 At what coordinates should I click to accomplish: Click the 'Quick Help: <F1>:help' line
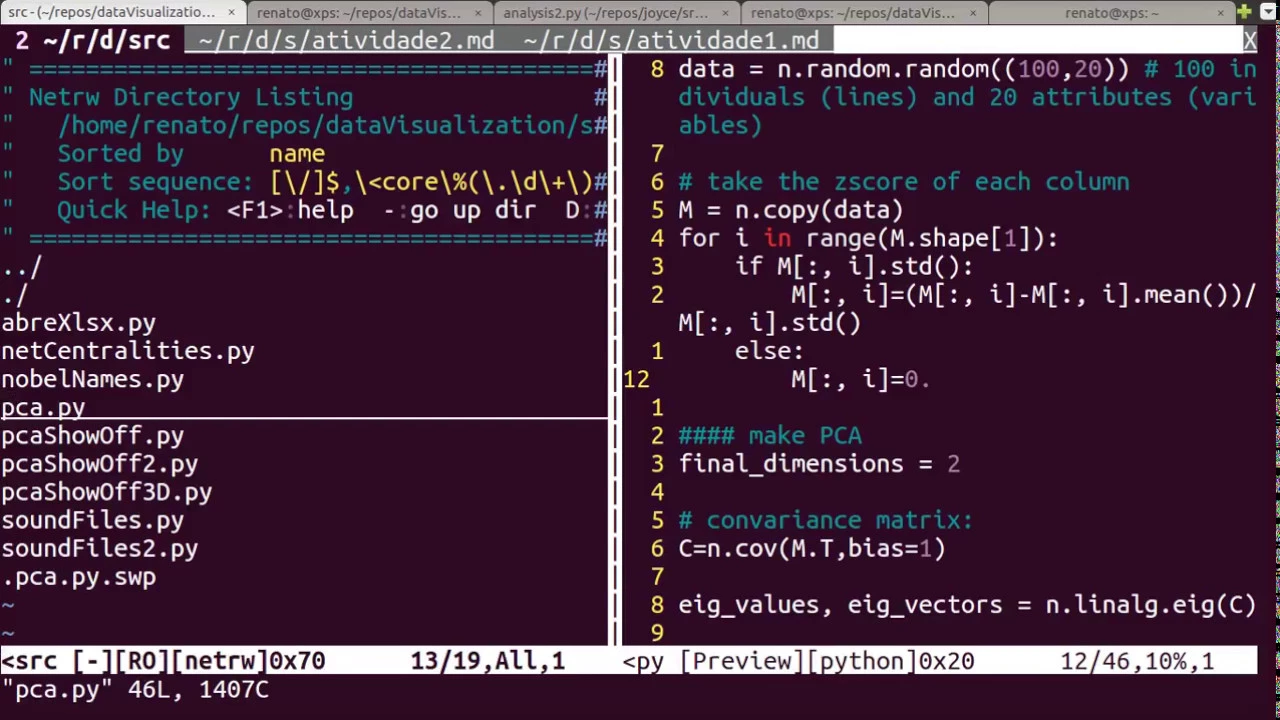pyautogui.click(x=332, y=210)
